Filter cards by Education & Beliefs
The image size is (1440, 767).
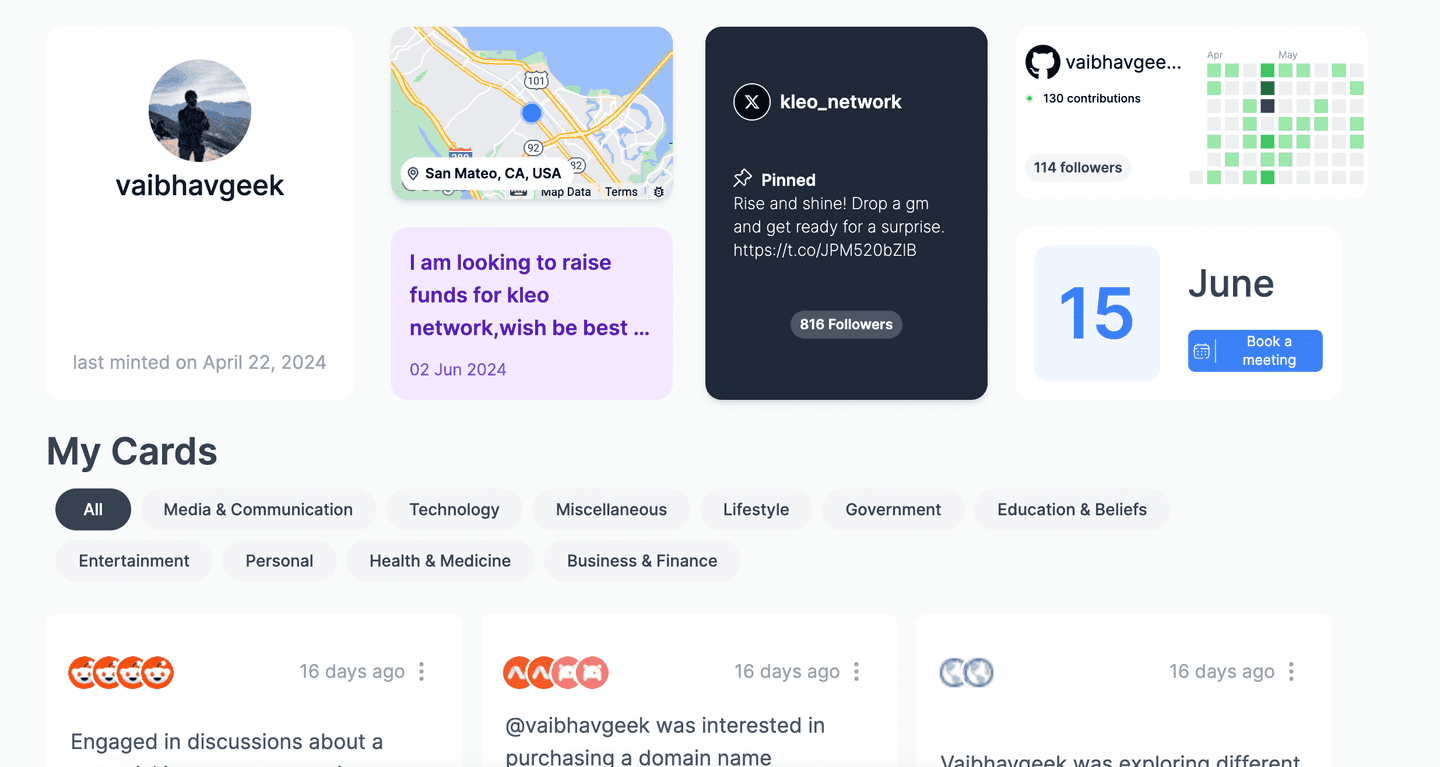pyautogui.click(x=1072, y=509)
